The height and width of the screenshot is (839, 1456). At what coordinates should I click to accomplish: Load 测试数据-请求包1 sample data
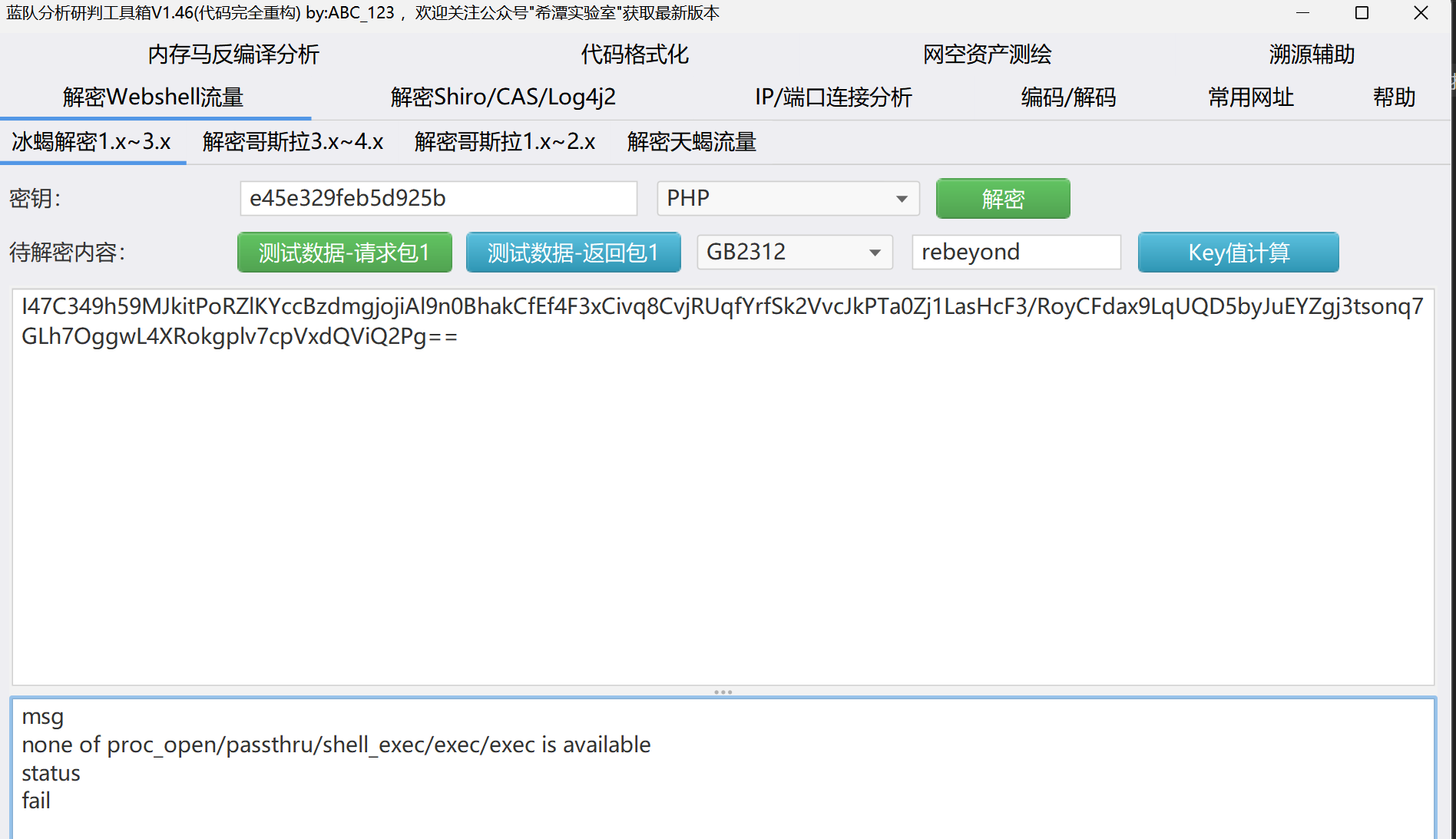click(345, 253)
